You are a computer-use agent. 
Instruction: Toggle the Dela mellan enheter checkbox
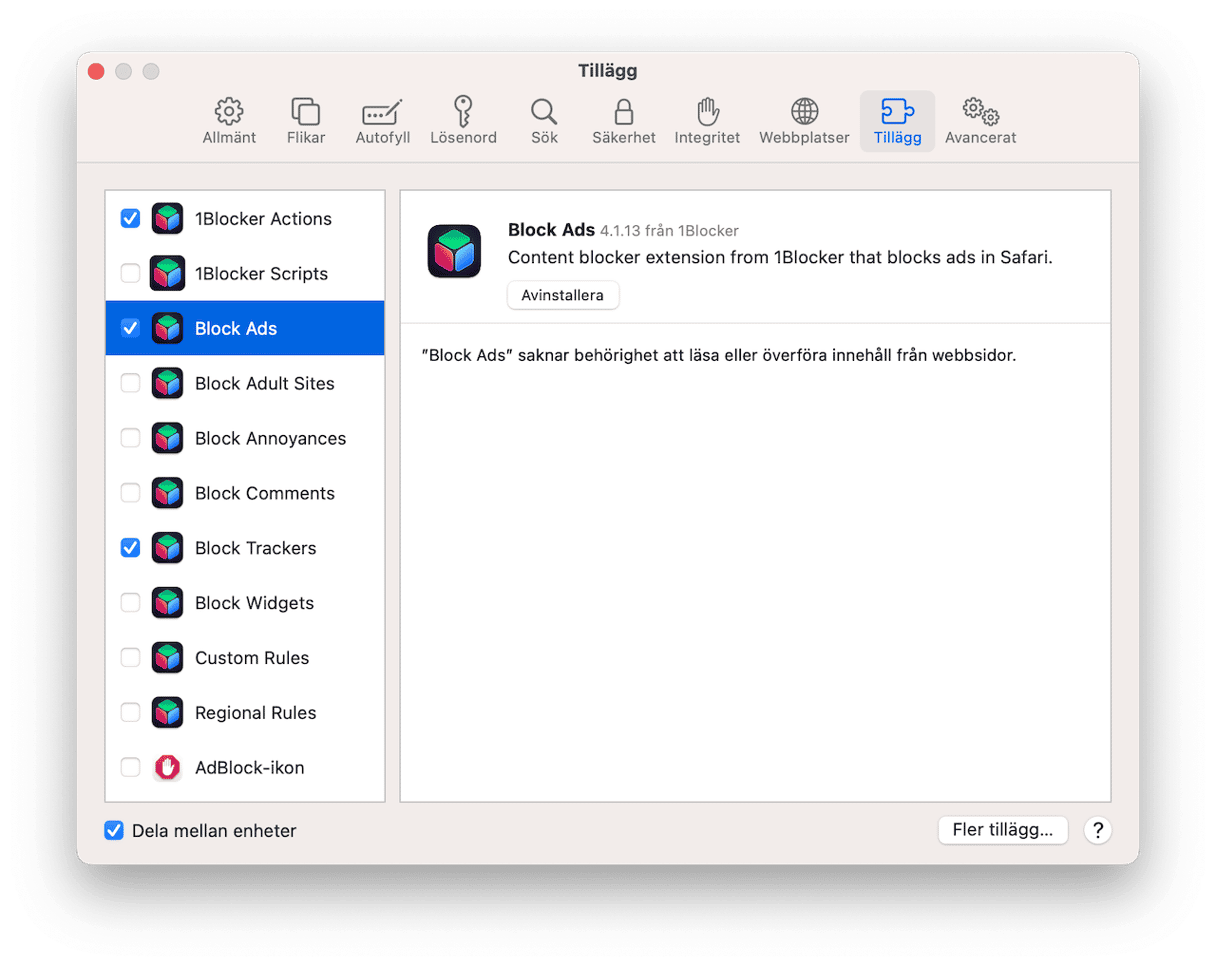114,830
